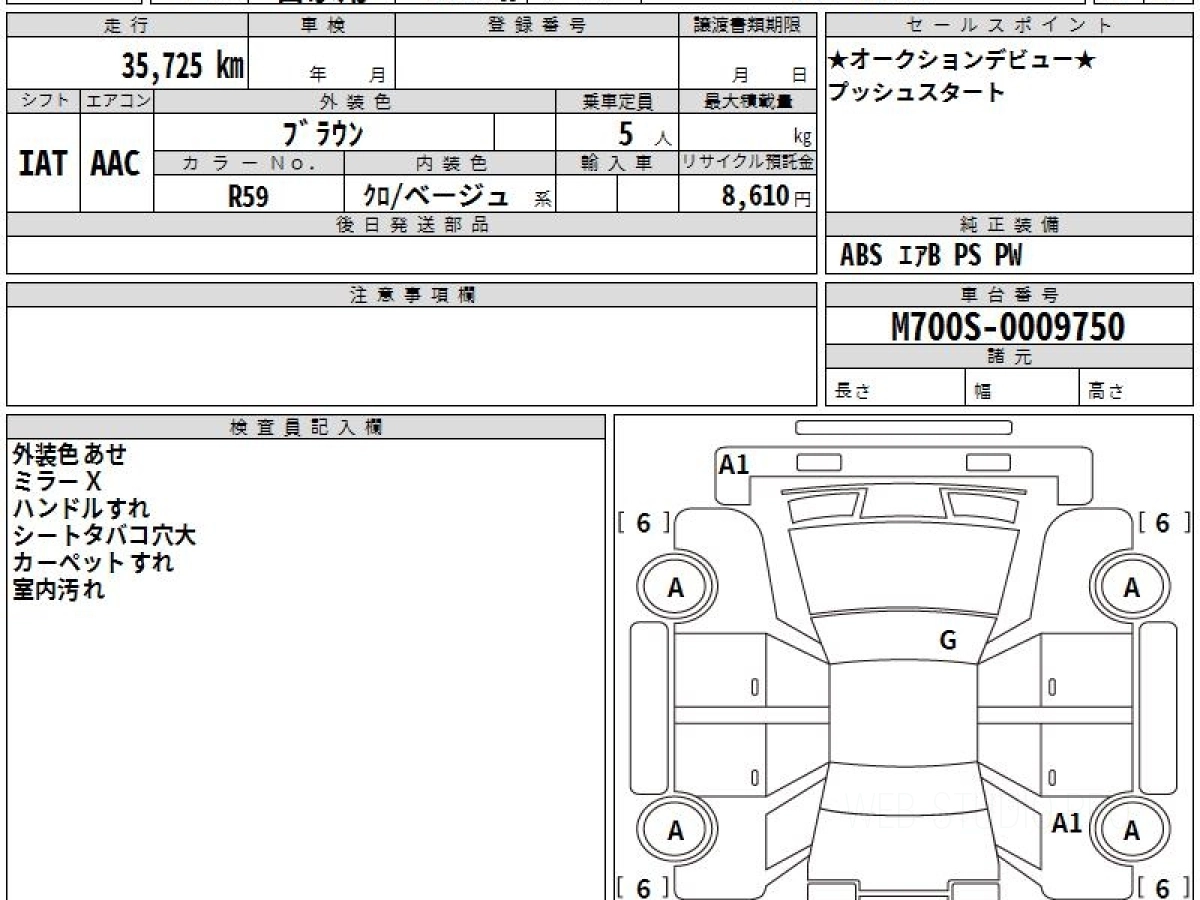This screenshot has width=1200, height=900.
Task: Click the 高さ dimension cell
Action: 1137,389
